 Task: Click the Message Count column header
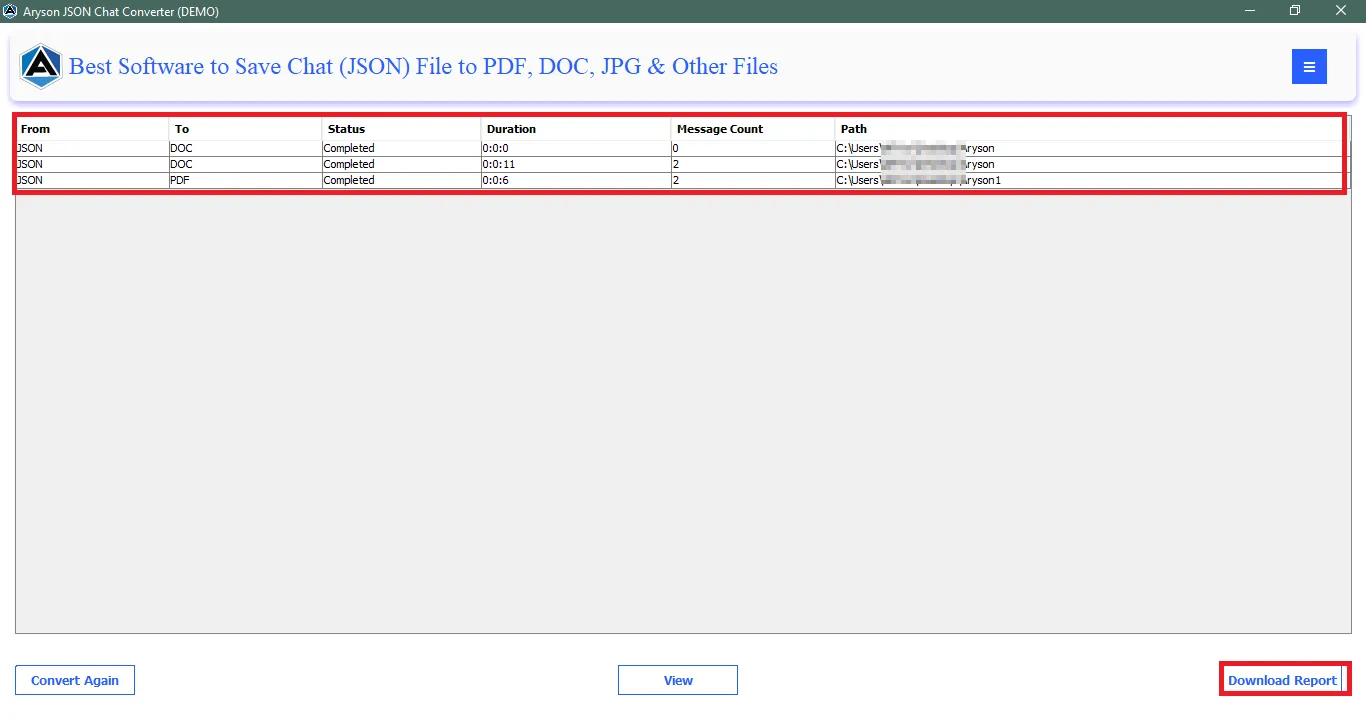753,129
